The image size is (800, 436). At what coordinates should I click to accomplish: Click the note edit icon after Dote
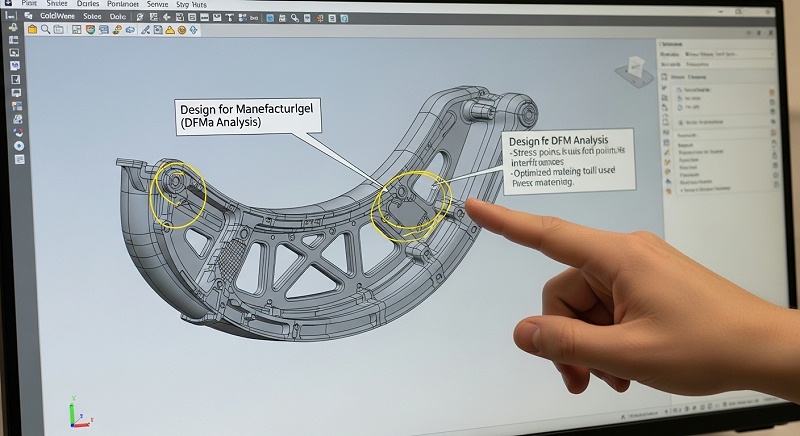click(140, 17)
